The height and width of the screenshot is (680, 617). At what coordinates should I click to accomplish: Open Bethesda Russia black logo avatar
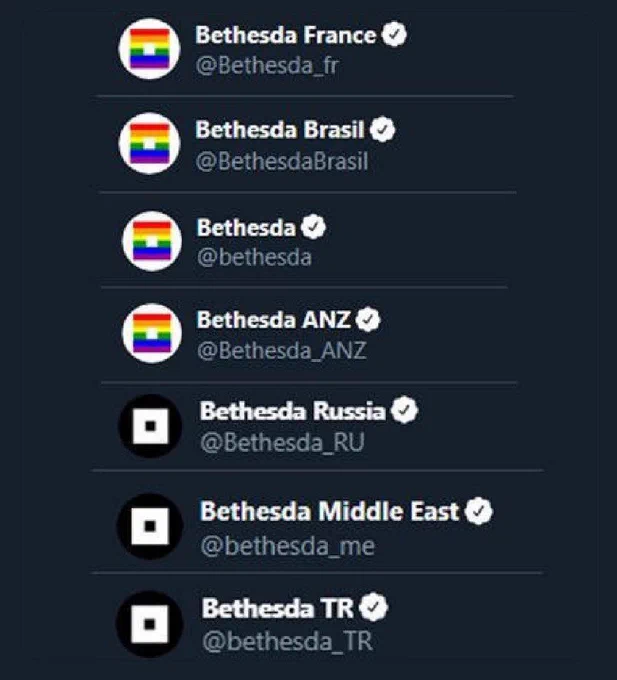tap(150, 426)
